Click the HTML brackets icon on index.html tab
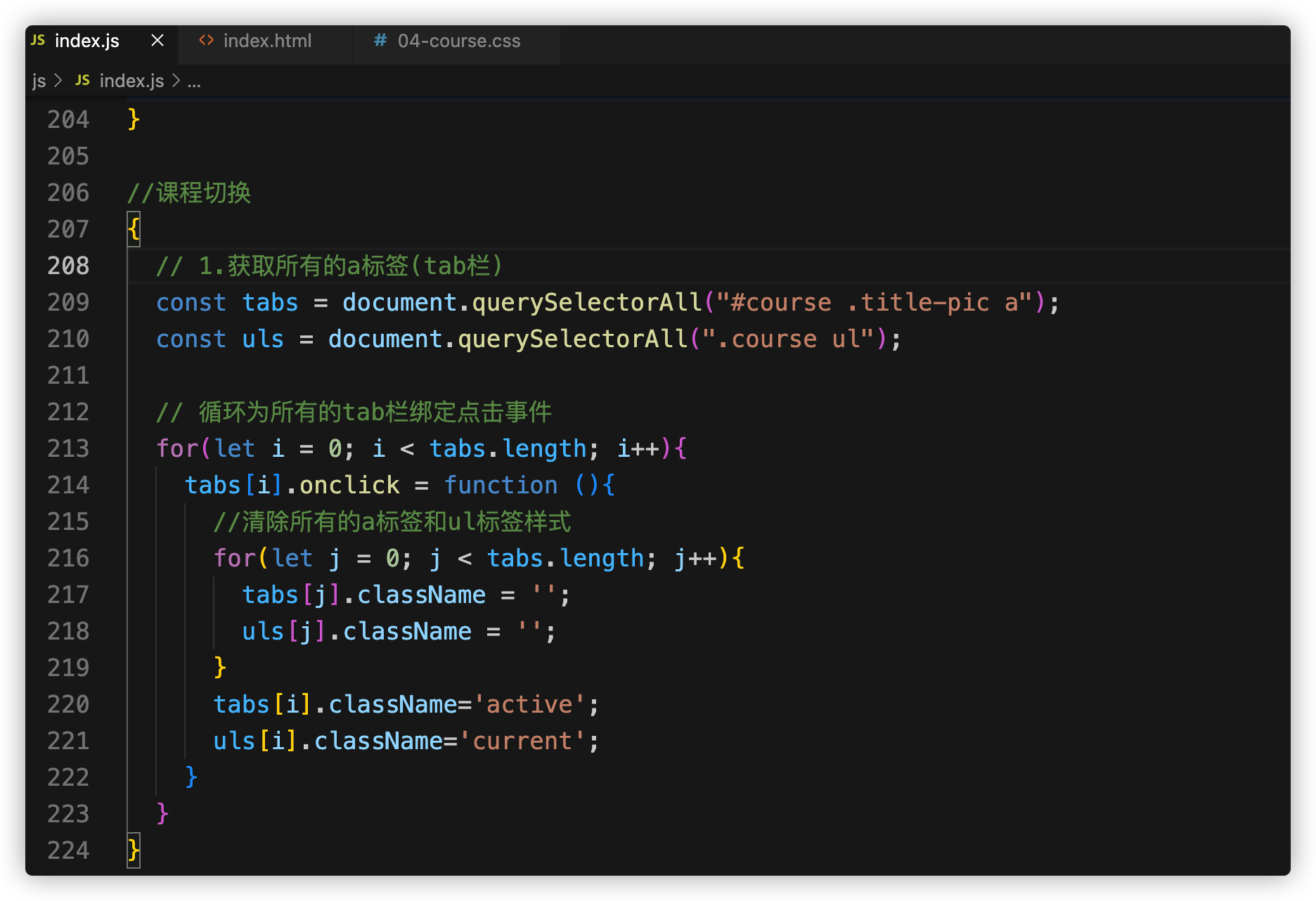Image resolution: width=1316 pixels, height=901 pixels. click(x=206, y=41)
